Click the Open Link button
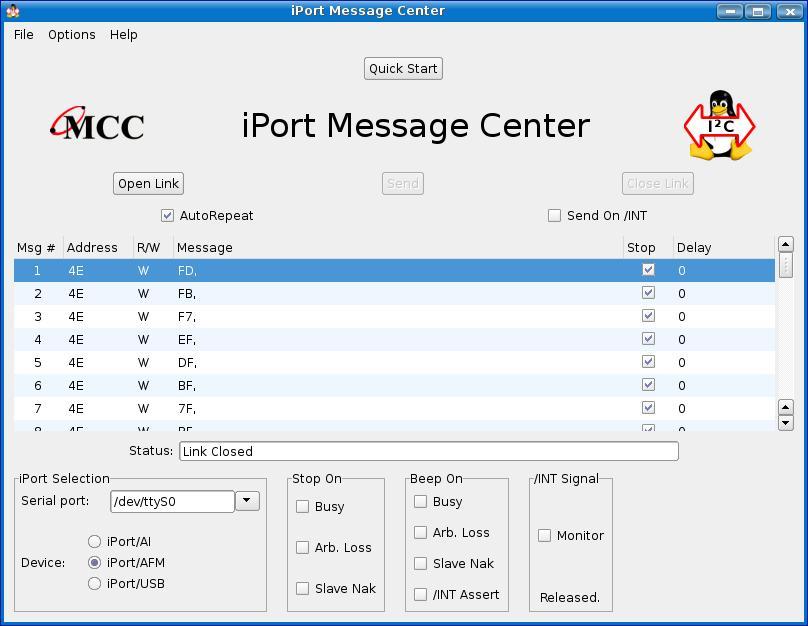This screenshot has height=626, width=808. (x=148, y=183)
